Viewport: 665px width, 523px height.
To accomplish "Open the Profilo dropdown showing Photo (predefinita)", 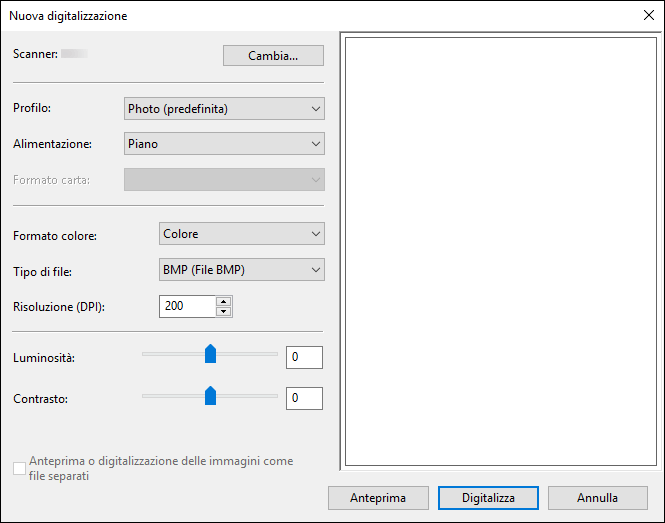I will tap(224, 109).
